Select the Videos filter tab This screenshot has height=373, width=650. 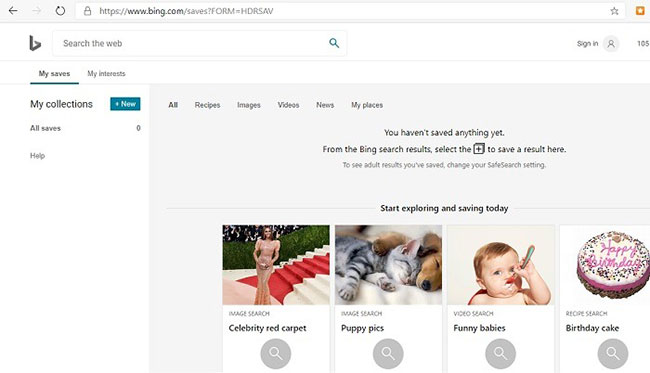[288, 105]
